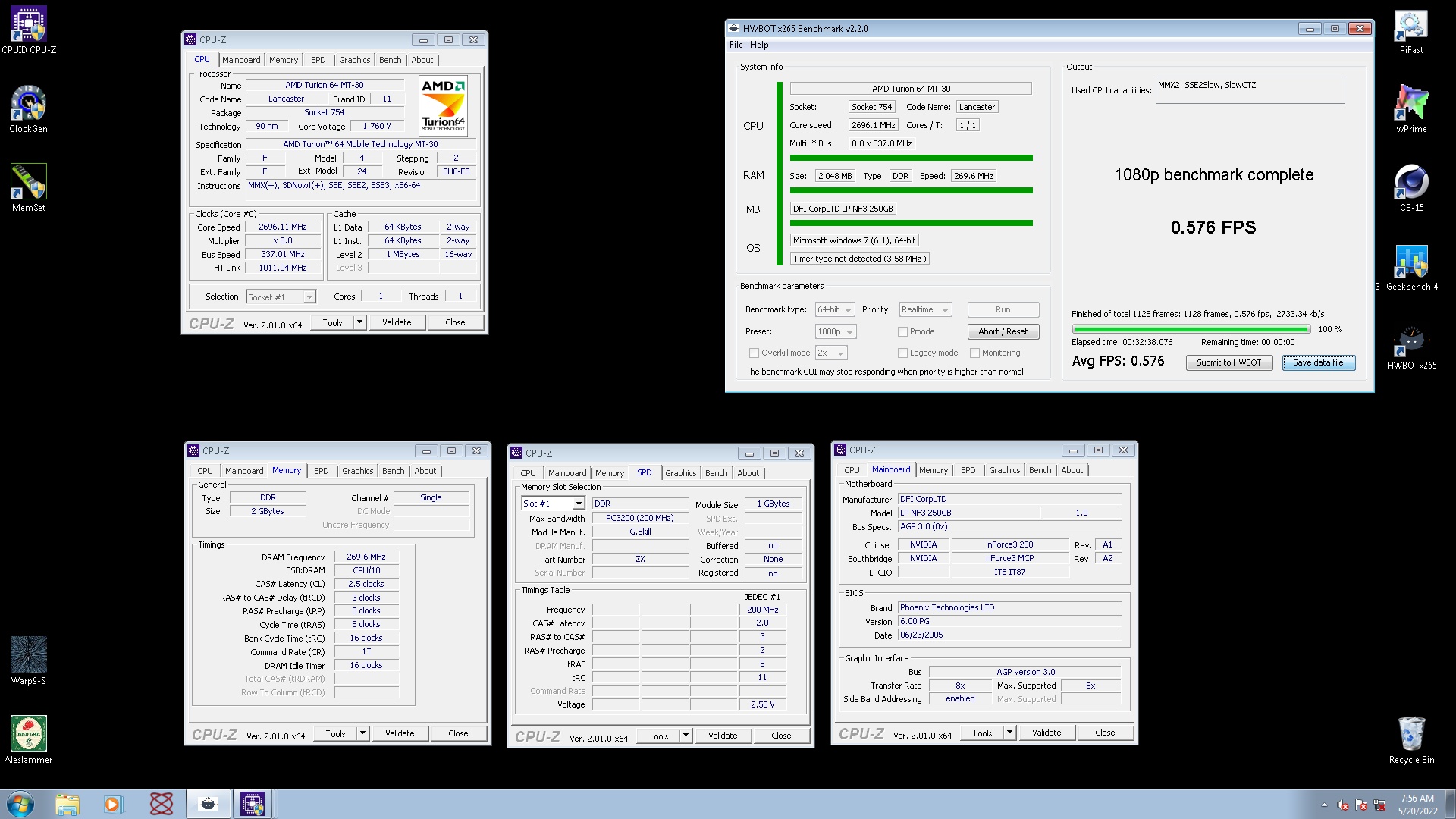Open Aleslammer desktop icon

29,740
